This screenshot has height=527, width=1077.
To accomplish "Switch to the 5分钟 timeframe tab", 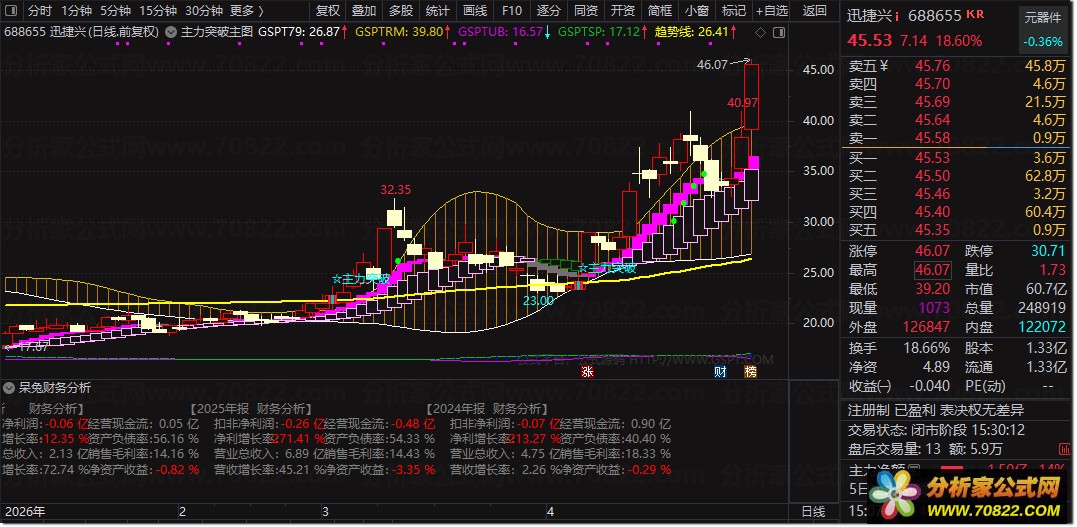I will click(x=115, y=11).
